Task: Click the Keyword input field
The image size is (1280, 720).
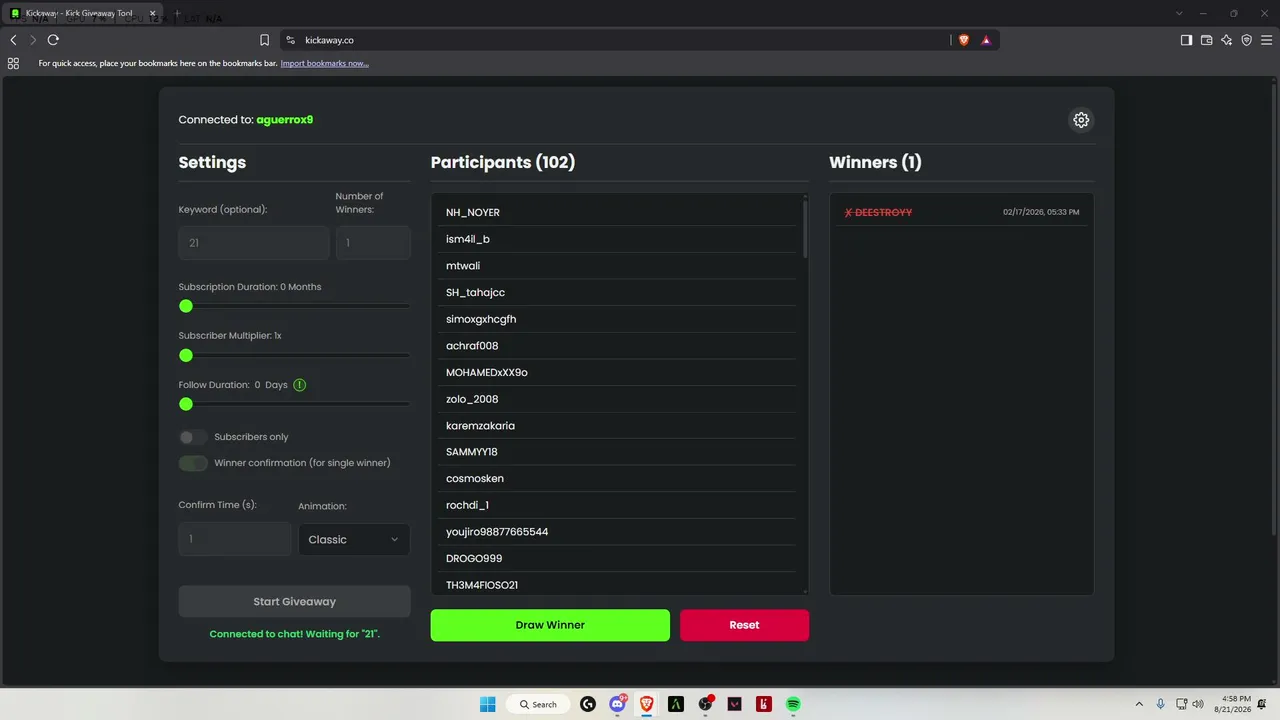Action: [254, 243]
